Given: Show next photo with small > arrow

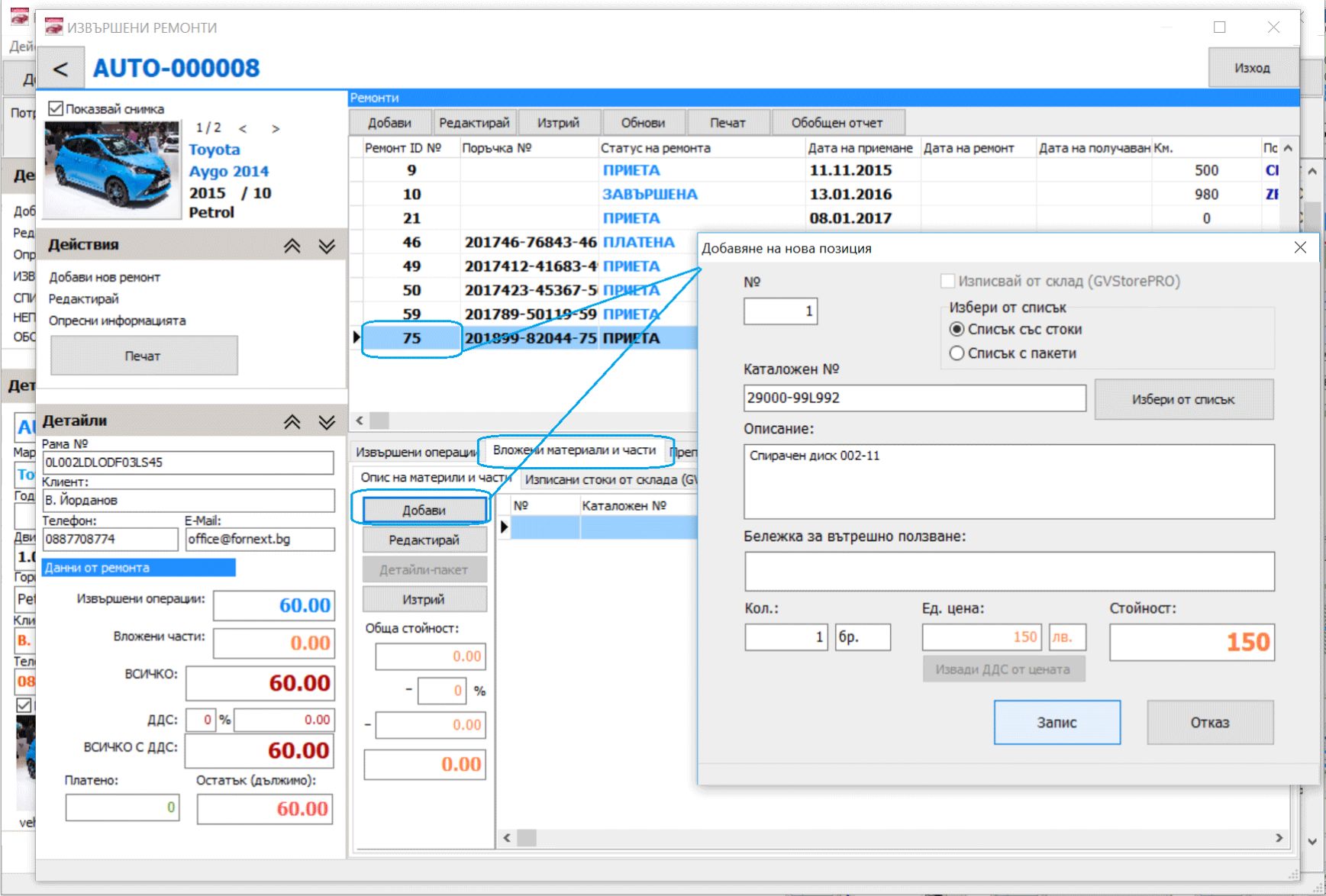Looking at the screenshot, I should (x=276, y=128).
